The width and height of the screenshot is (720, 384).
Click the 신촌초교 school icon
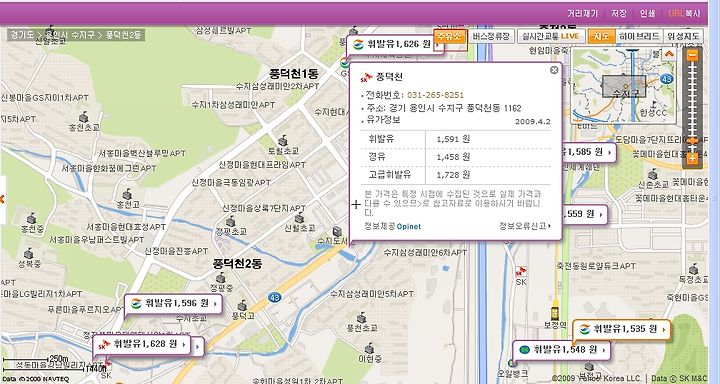pyautogui.click(x=652, y=174)
